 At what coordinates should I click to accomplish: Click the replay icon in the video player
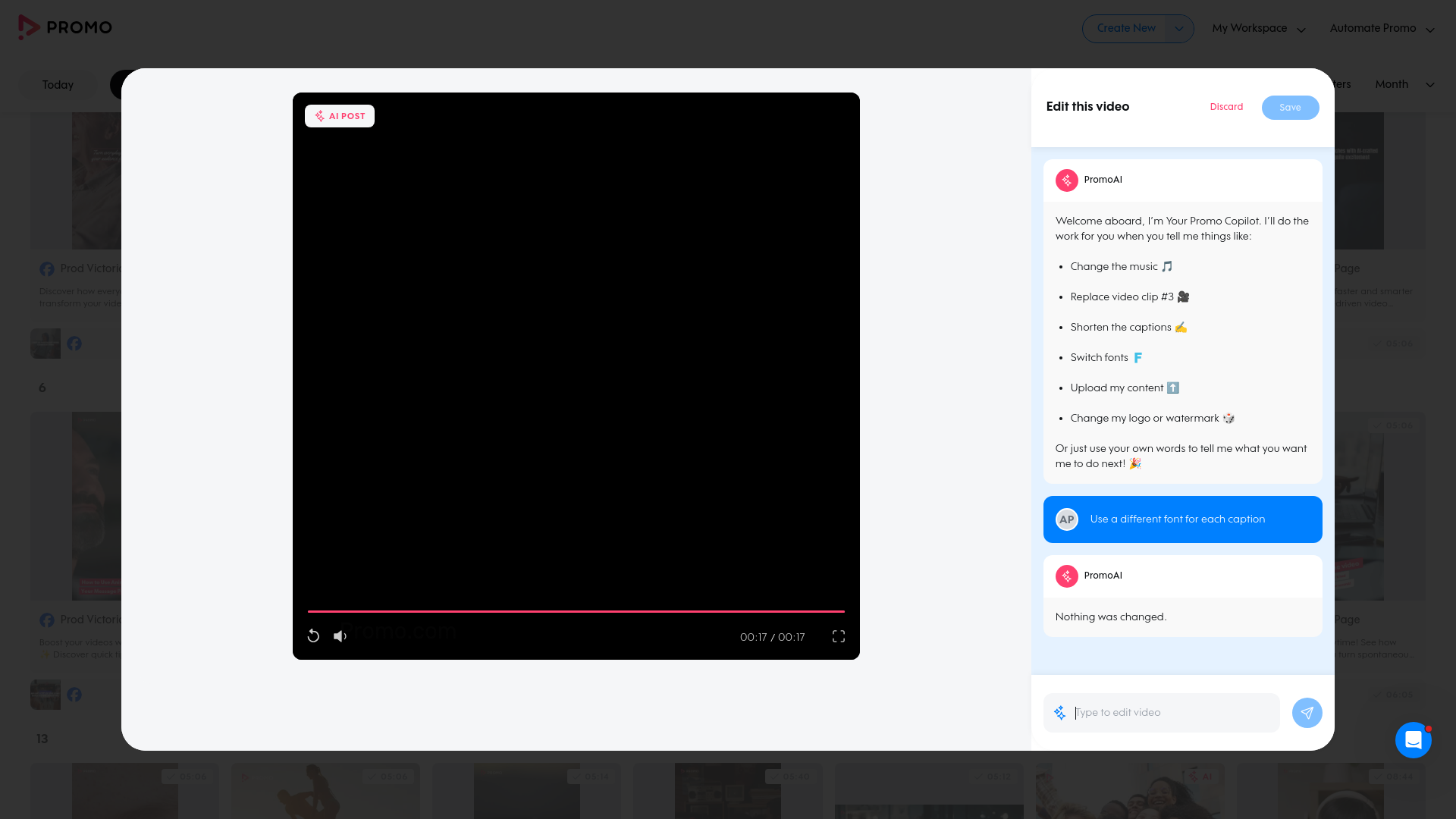pyautogui.click(x=313, y=636)
